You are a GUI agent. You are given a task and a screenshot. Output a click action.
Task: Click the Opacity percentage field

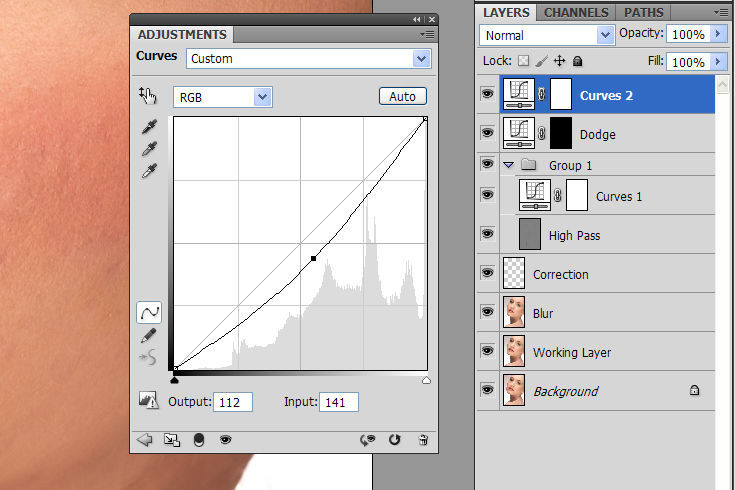pyautogui.click(x=688, y=34)
